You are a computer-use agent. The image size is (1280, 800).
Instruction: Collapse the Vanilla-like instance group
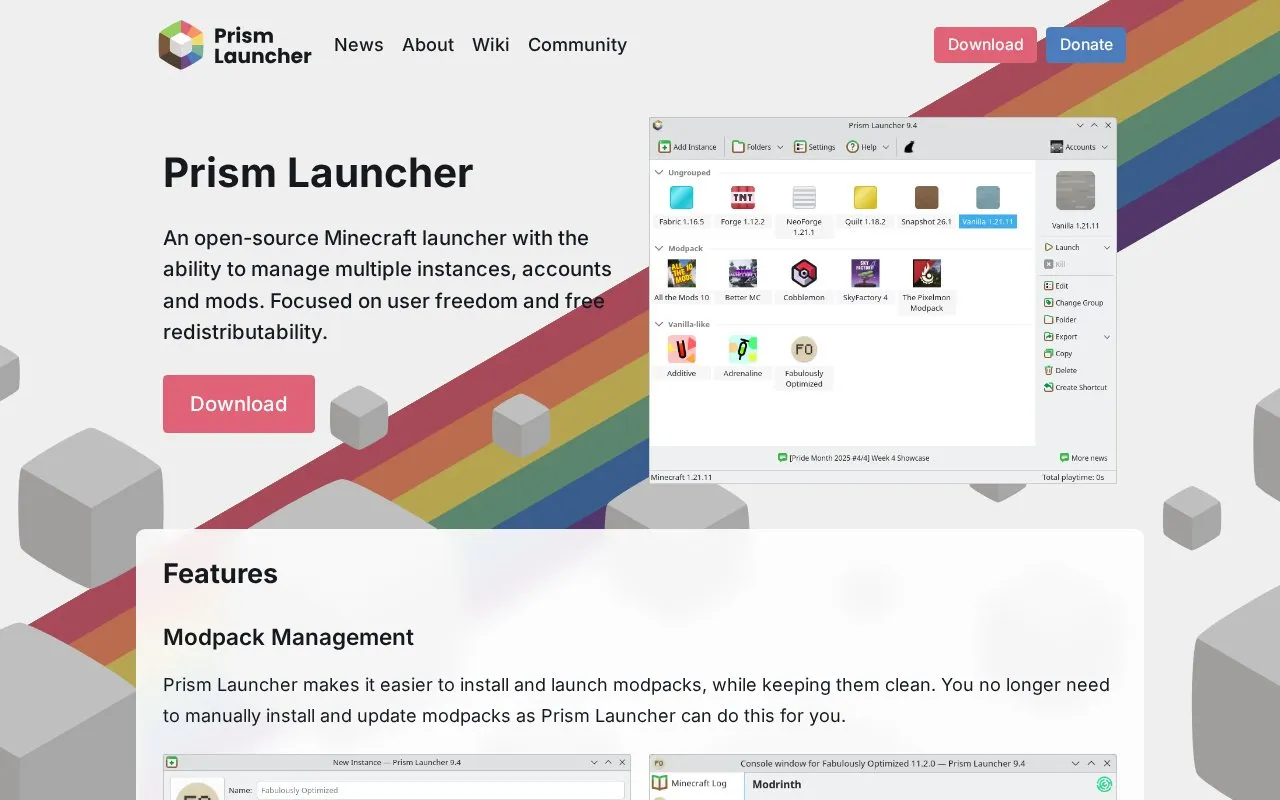coord(659,324)
